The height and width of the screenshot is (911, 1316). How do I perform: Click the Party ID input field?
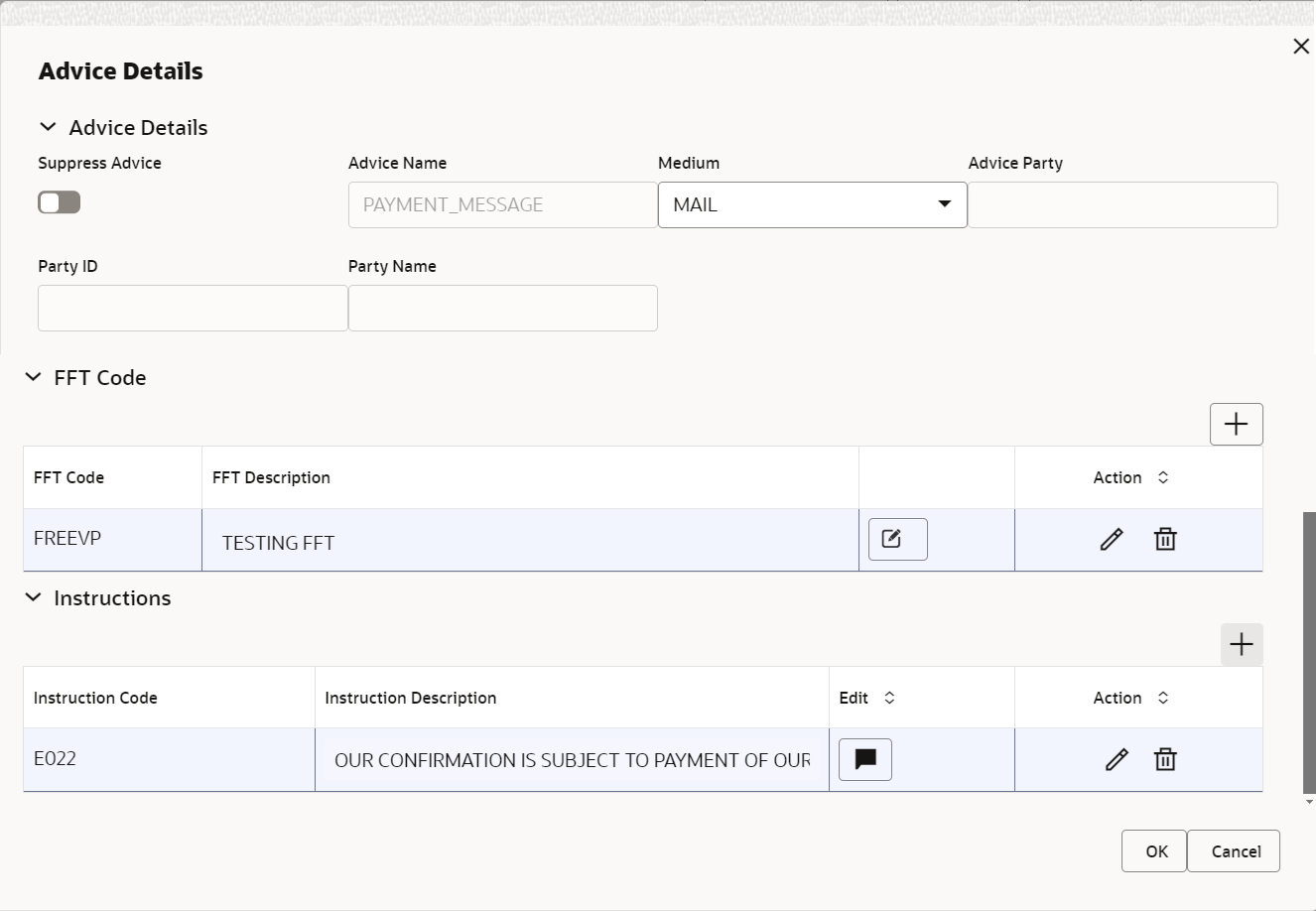tap(192, 308)
